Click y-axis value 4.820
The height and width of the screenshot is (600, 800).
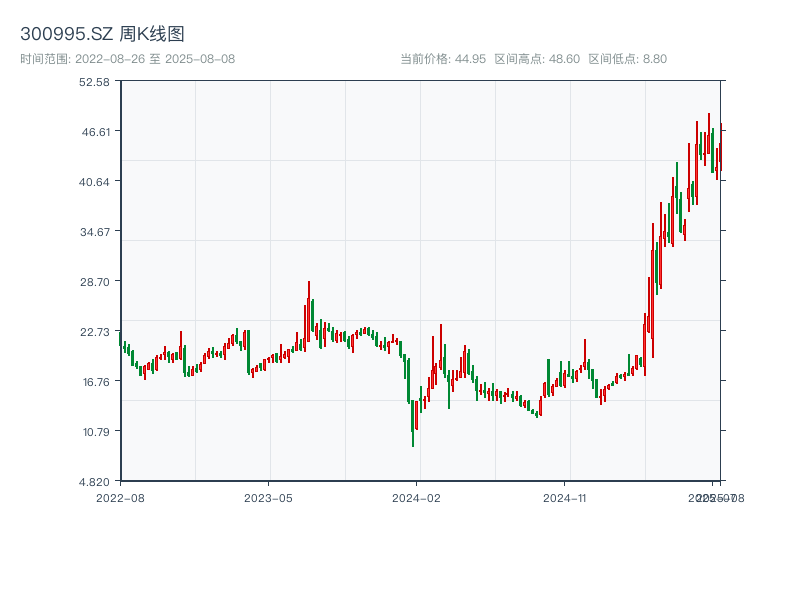click(94, 482)
